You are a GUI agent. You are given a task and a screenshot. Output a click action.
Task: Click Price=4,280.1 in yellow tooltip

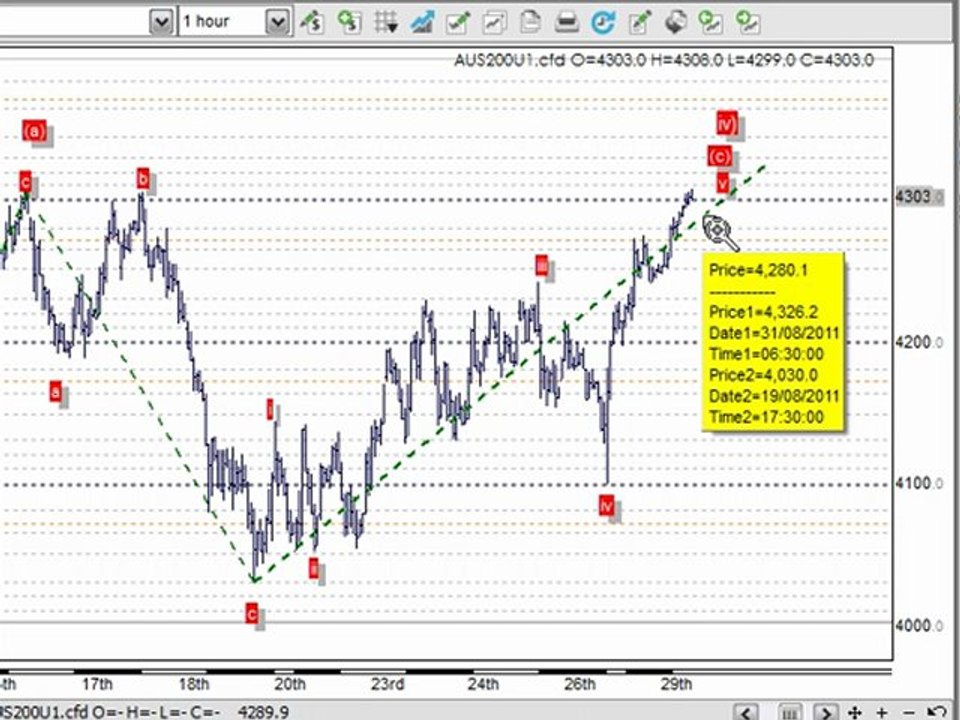click(x=758, y=270)
